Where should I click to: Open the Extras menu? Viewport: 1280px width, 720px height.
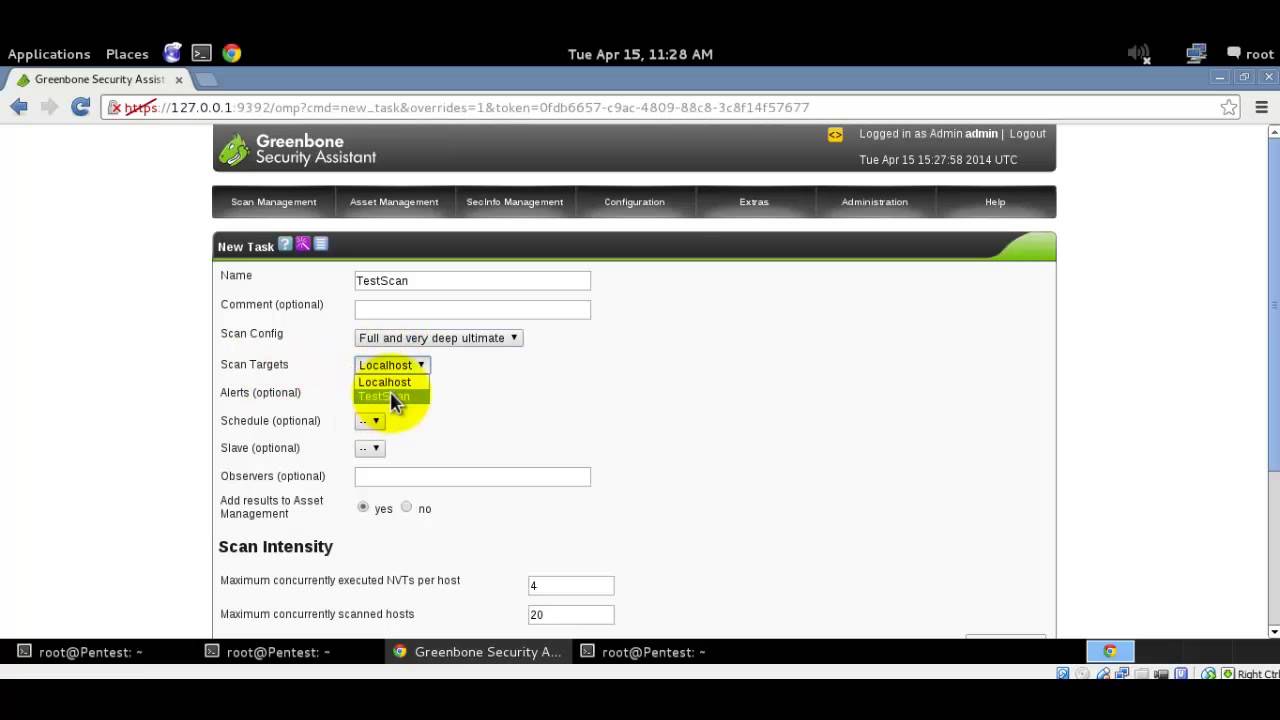click(754, 202)
